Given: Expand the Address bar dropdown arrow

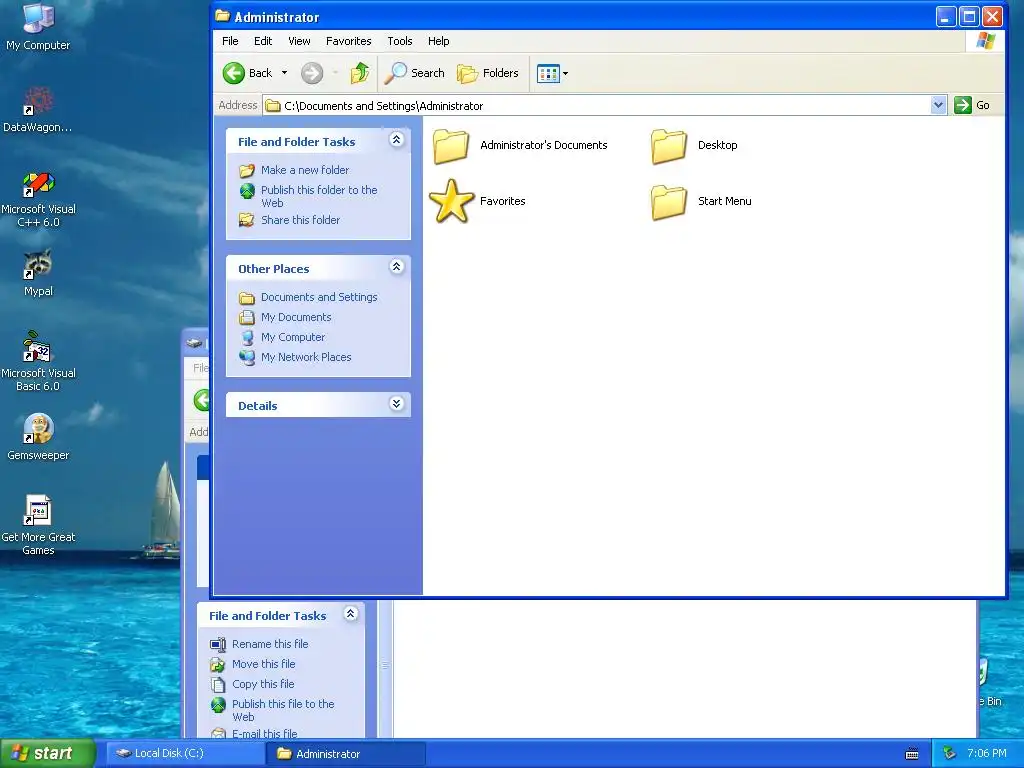Looking at the screenshot, I should click(x=938, y=105).
